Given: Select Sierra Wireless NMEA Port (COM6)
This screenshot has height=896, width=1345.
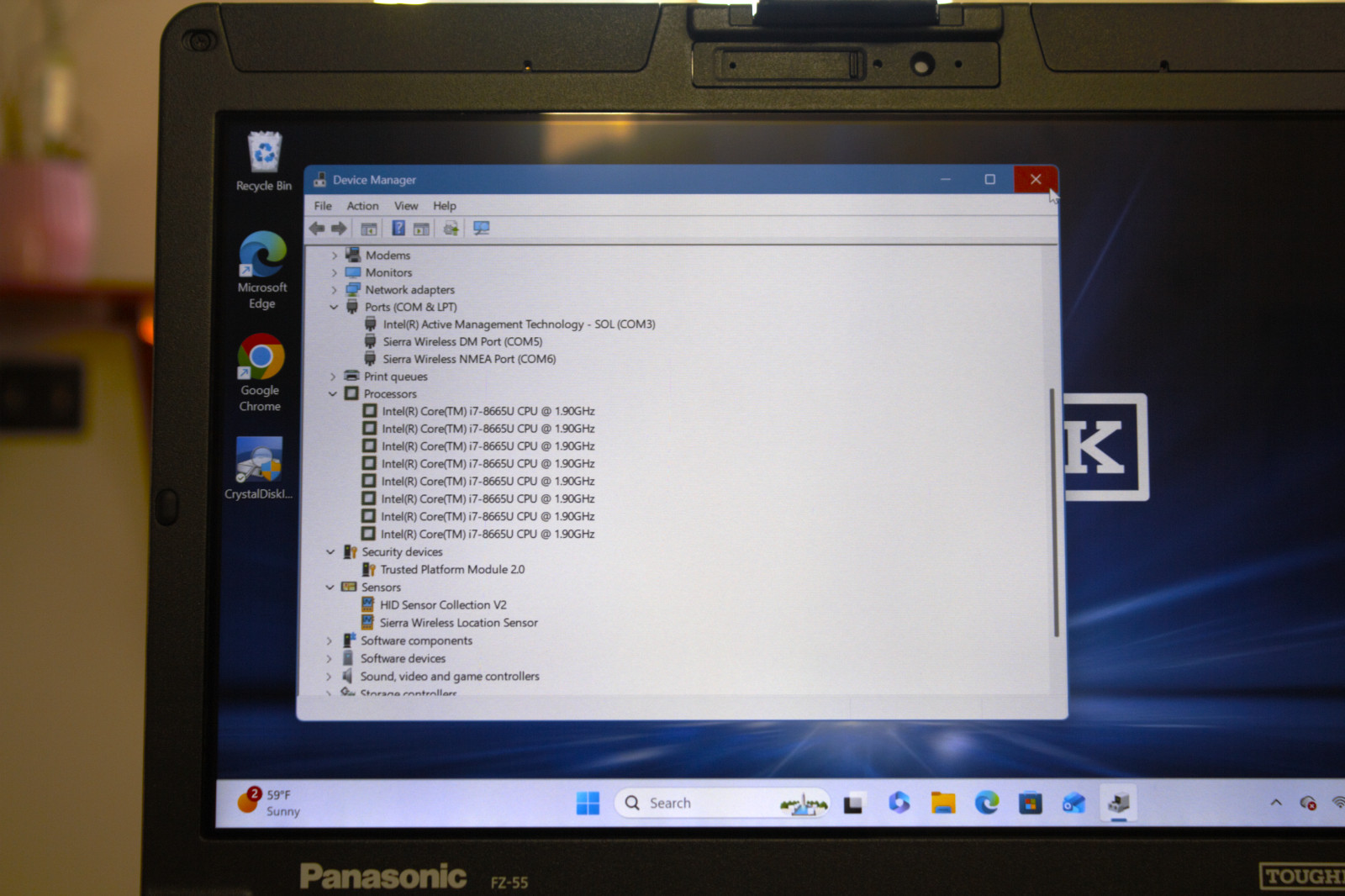Looking at the screenshot, I should [469, 359].
